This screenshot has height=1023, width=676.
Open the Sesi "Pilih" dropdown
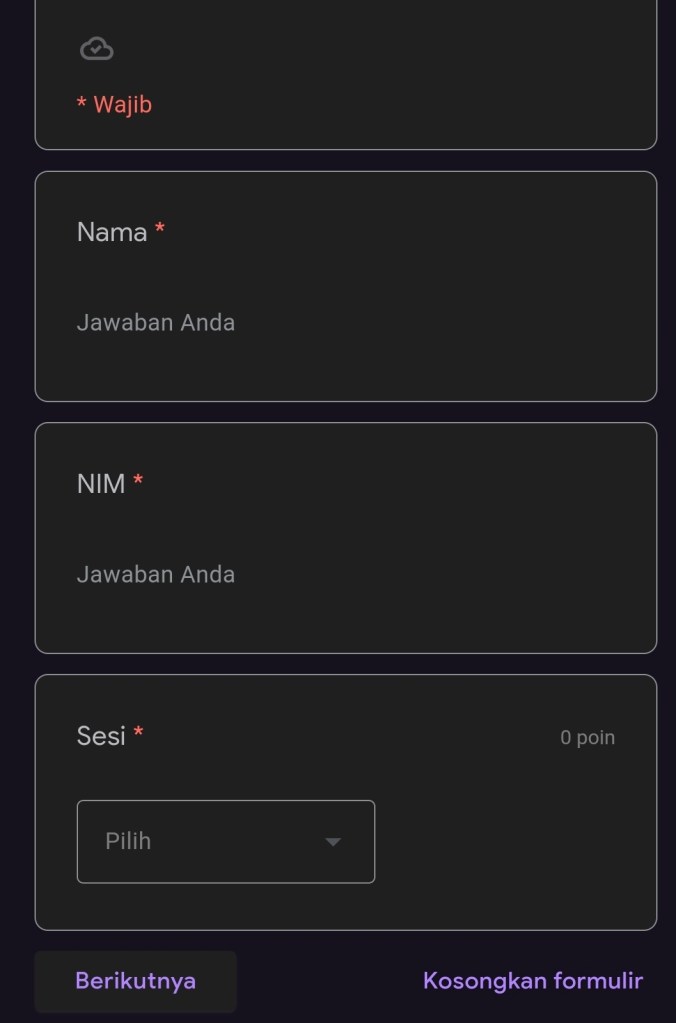[225, 841]
